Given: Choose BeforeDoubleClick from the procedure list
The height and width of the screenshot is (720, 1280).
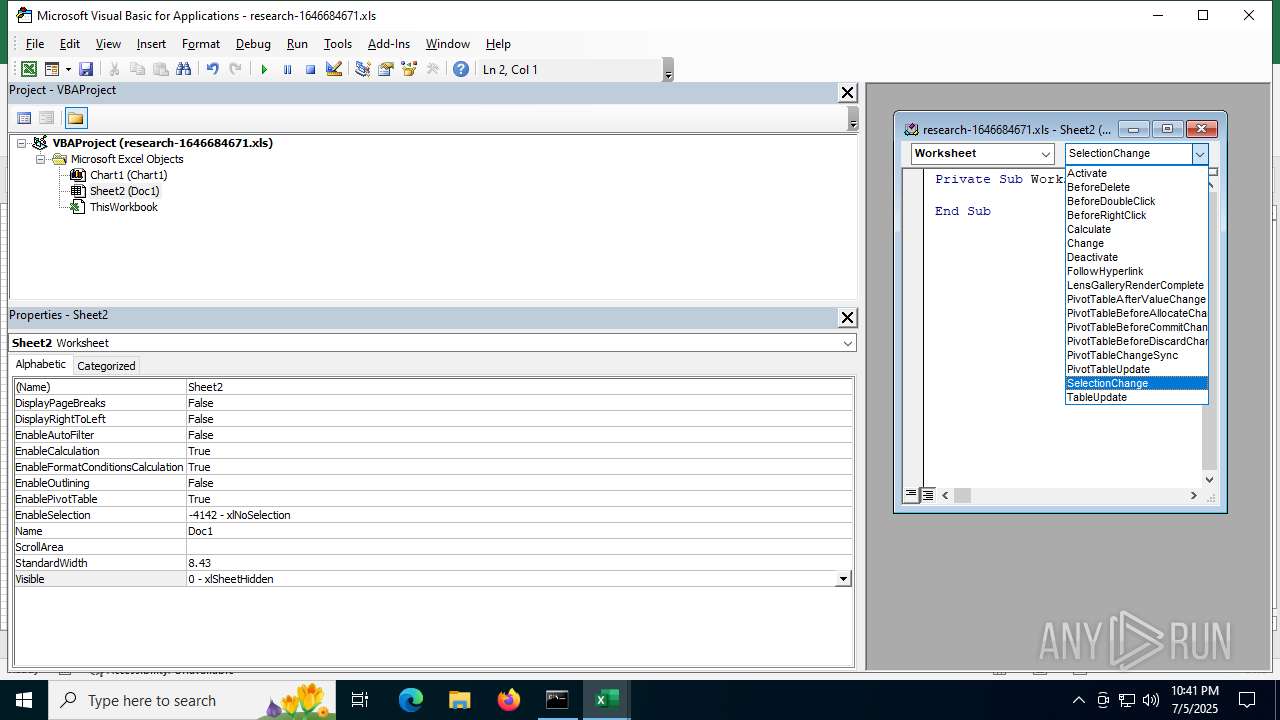Looking at the screenshot, I should 1137,201.
